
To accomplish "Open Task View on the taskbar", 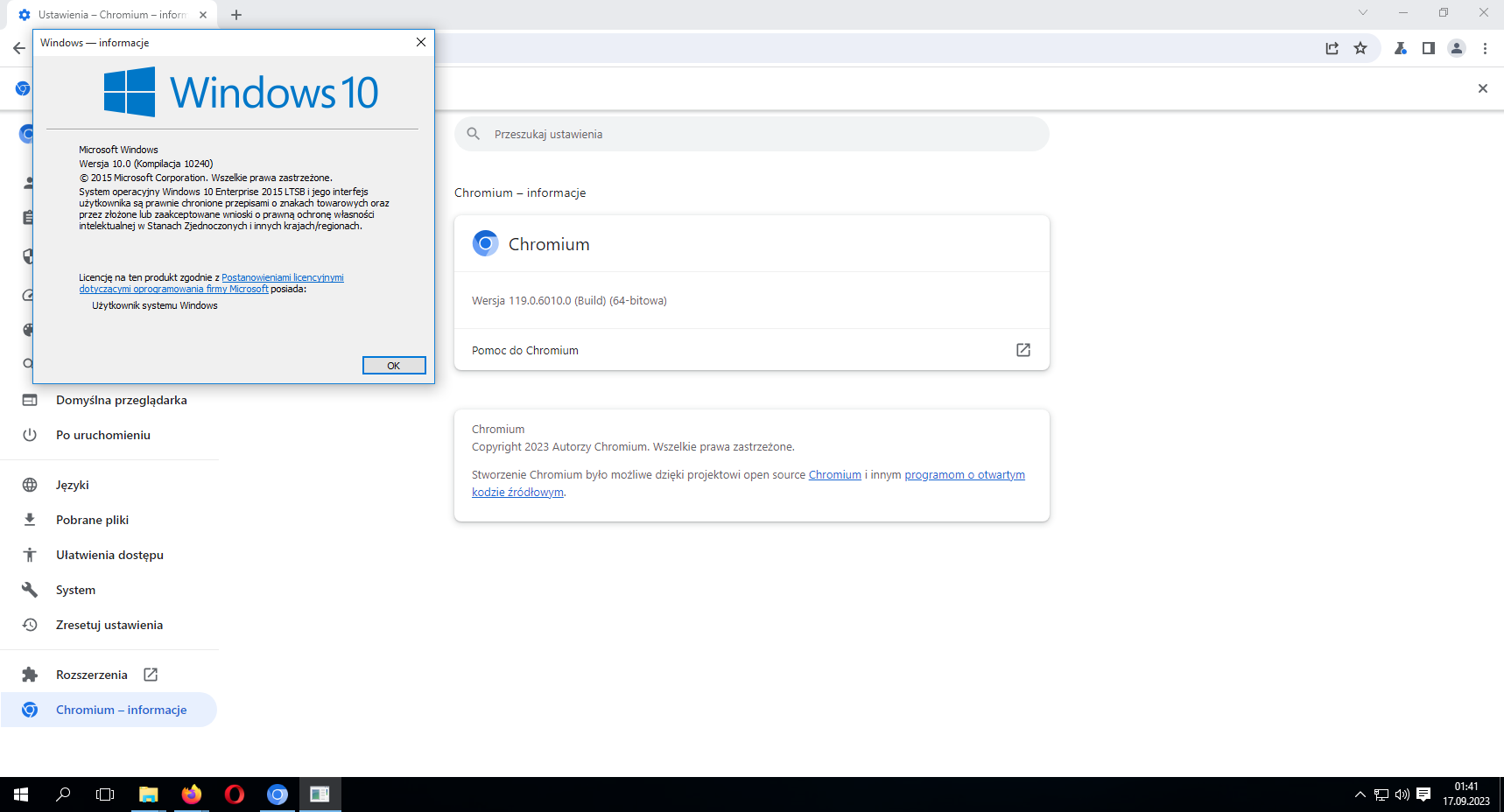I will click(x=105, y=794).
